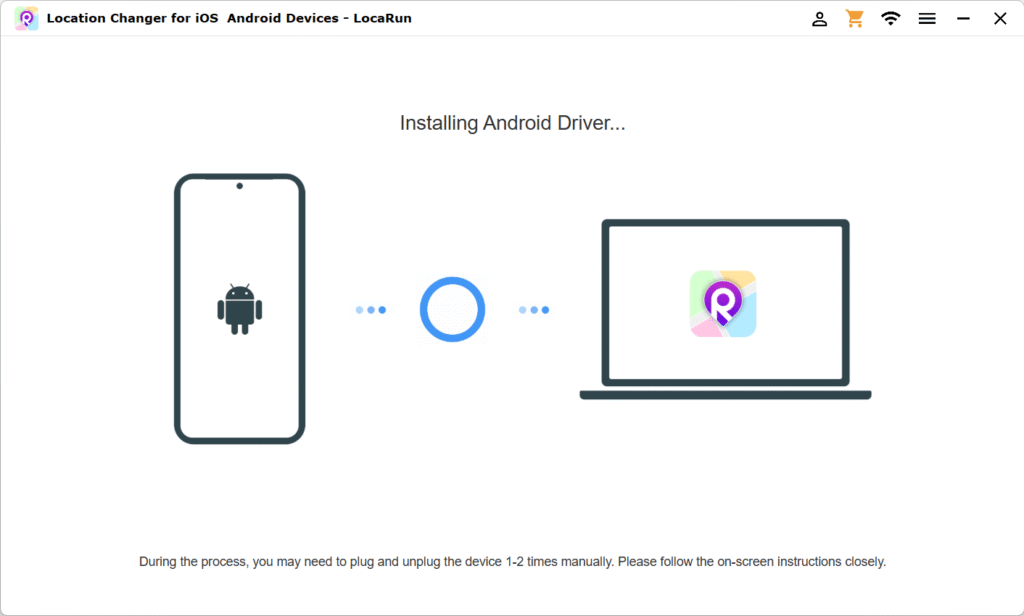Viewport: 1024px width, 616px height.
Task: Open the shopping cart purchase icon
Action: [854, 18]
